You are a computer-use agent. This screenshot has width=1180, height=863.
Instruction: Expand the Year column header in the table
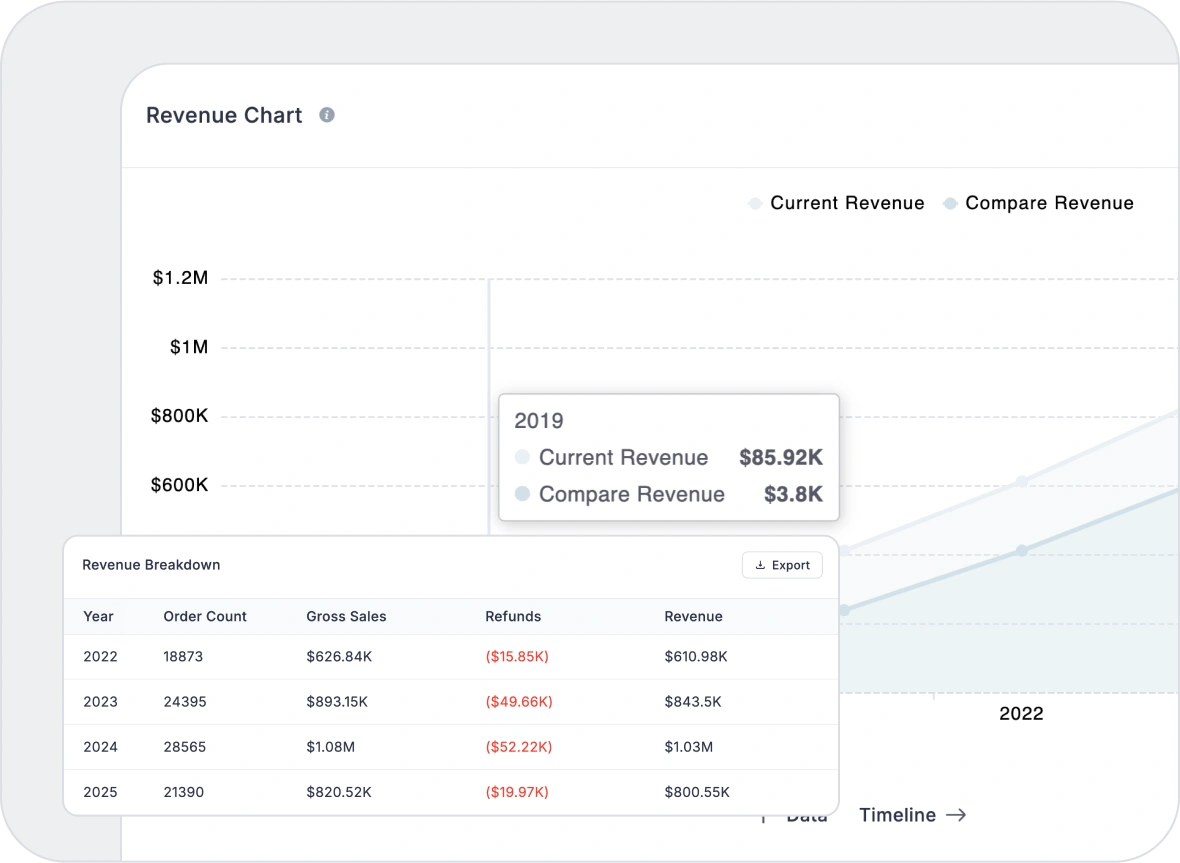tap(96, 617)
